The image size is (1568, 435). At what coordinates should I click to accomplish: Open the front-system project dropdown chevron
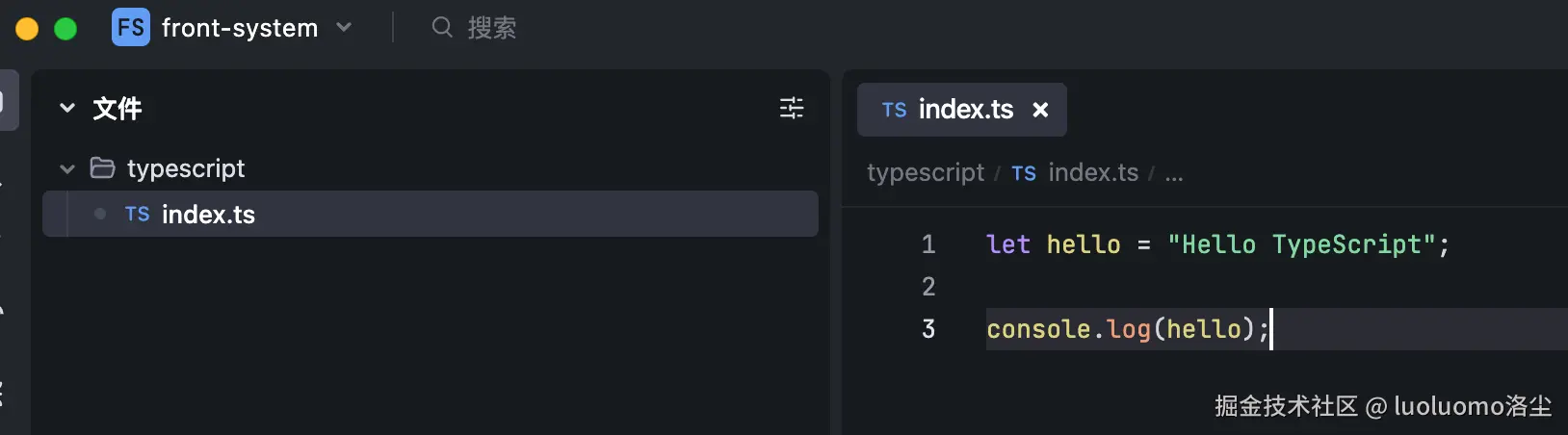pos(344,28)
